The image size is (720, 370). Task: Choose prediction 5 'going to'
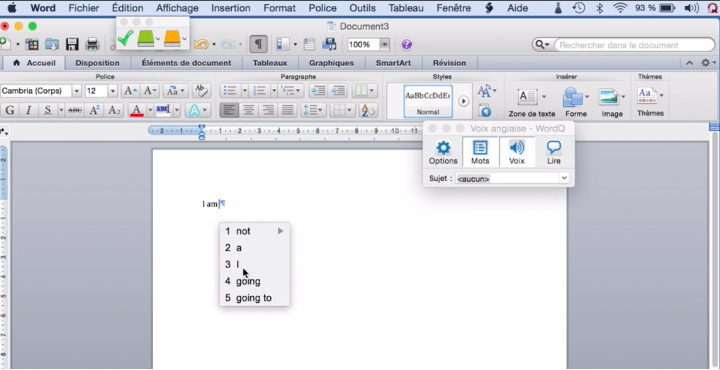[x=254, y=298]
